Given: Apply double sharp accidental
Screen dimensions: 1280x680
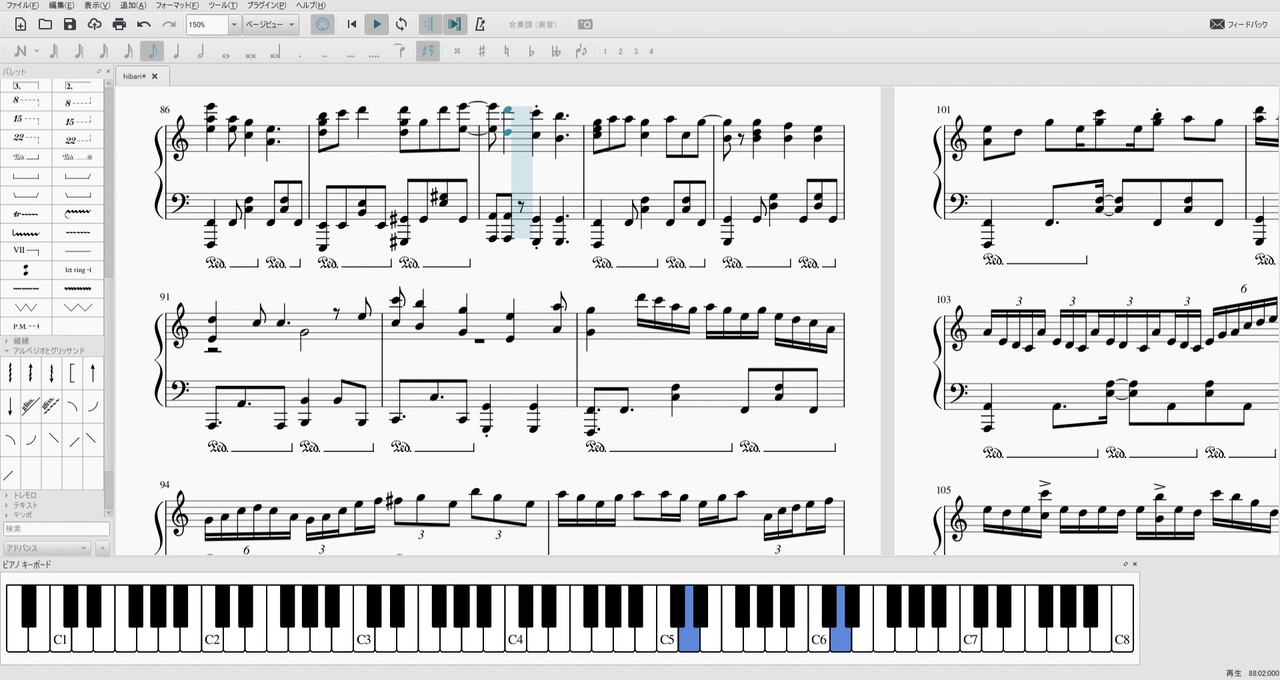Looking at the screenshot, I should [457, 51].
